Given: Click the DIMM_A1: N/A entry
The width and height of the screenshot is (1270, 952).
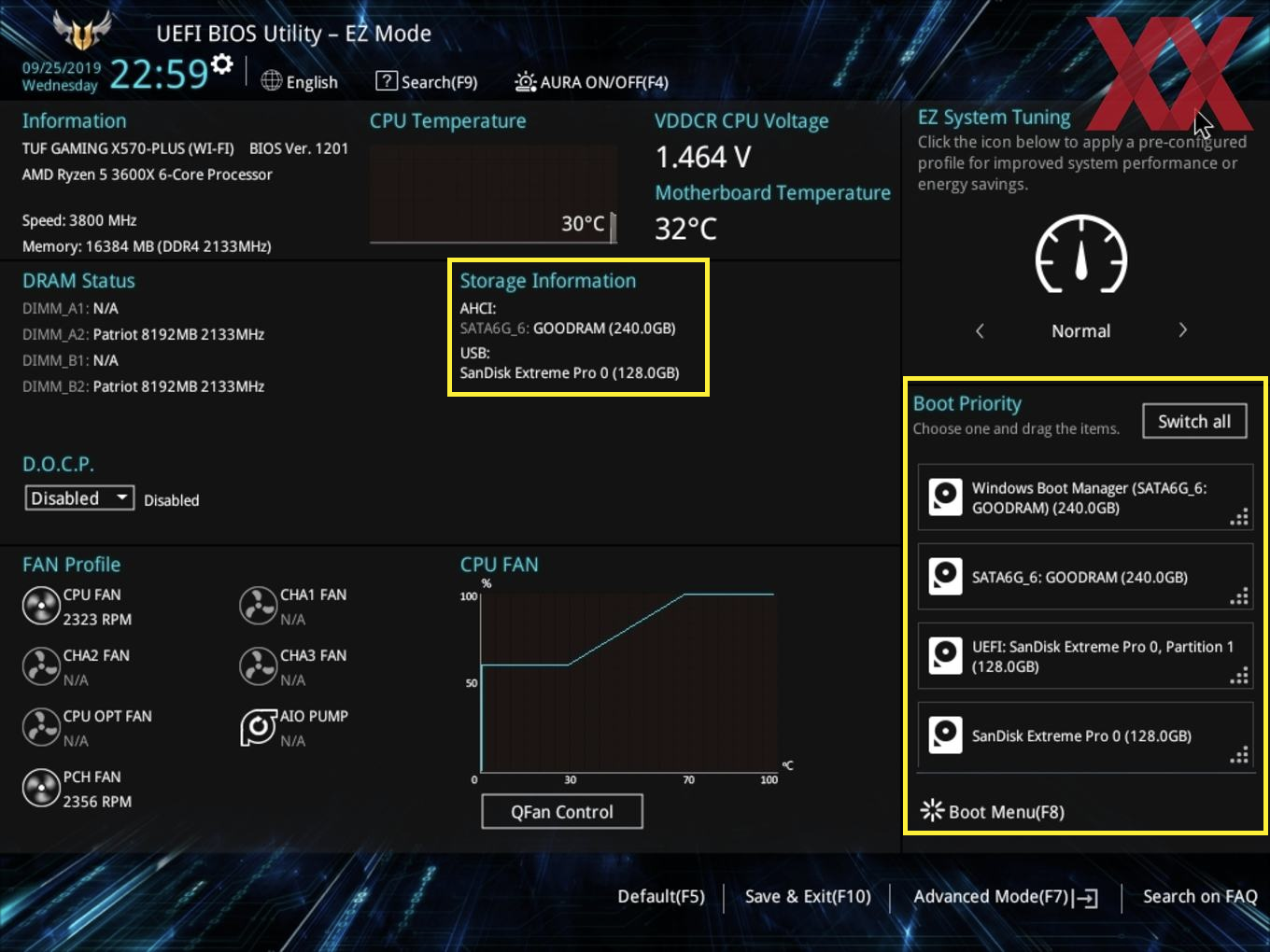Looking at the screenshot, I should 70,308.
